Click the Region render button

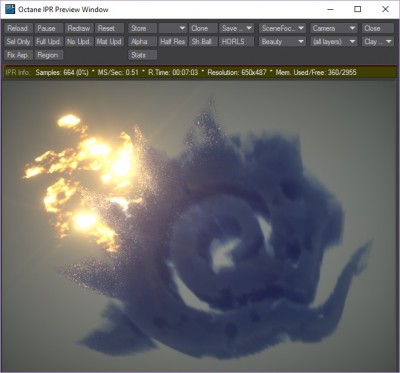pyautogui.click(x=48, y=55)
